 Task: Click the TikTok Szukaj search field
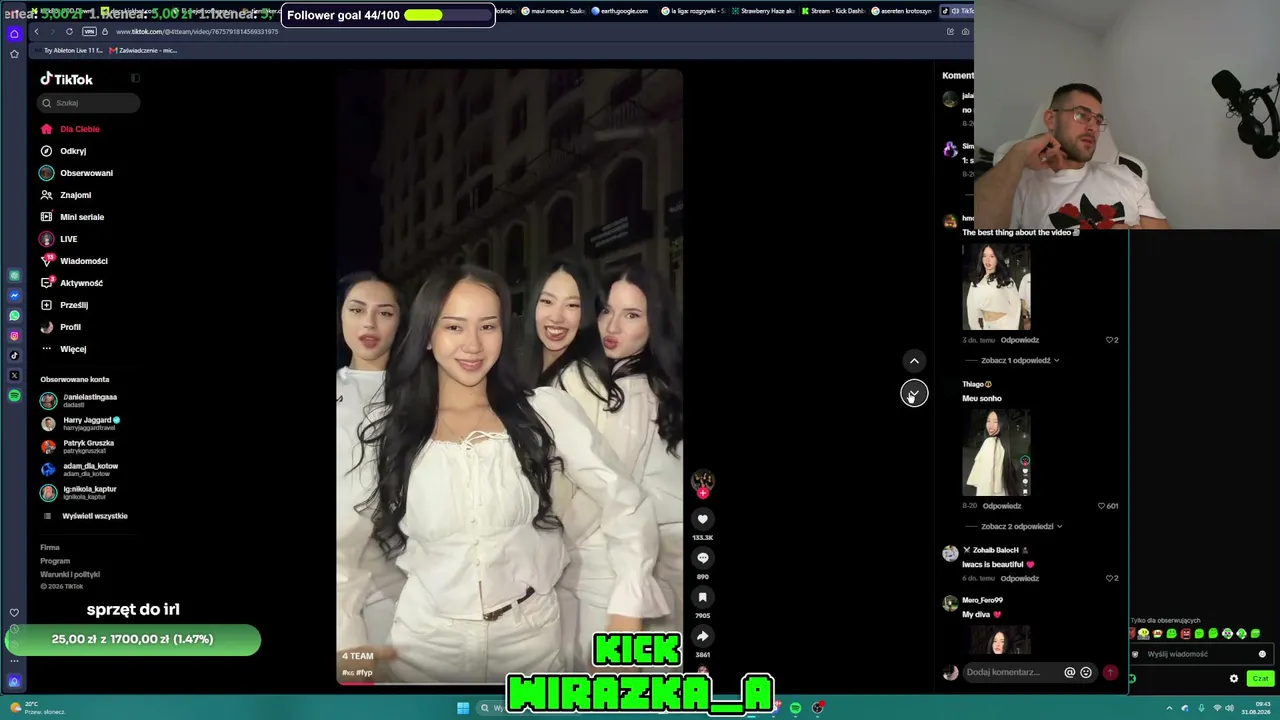point(89,103)
